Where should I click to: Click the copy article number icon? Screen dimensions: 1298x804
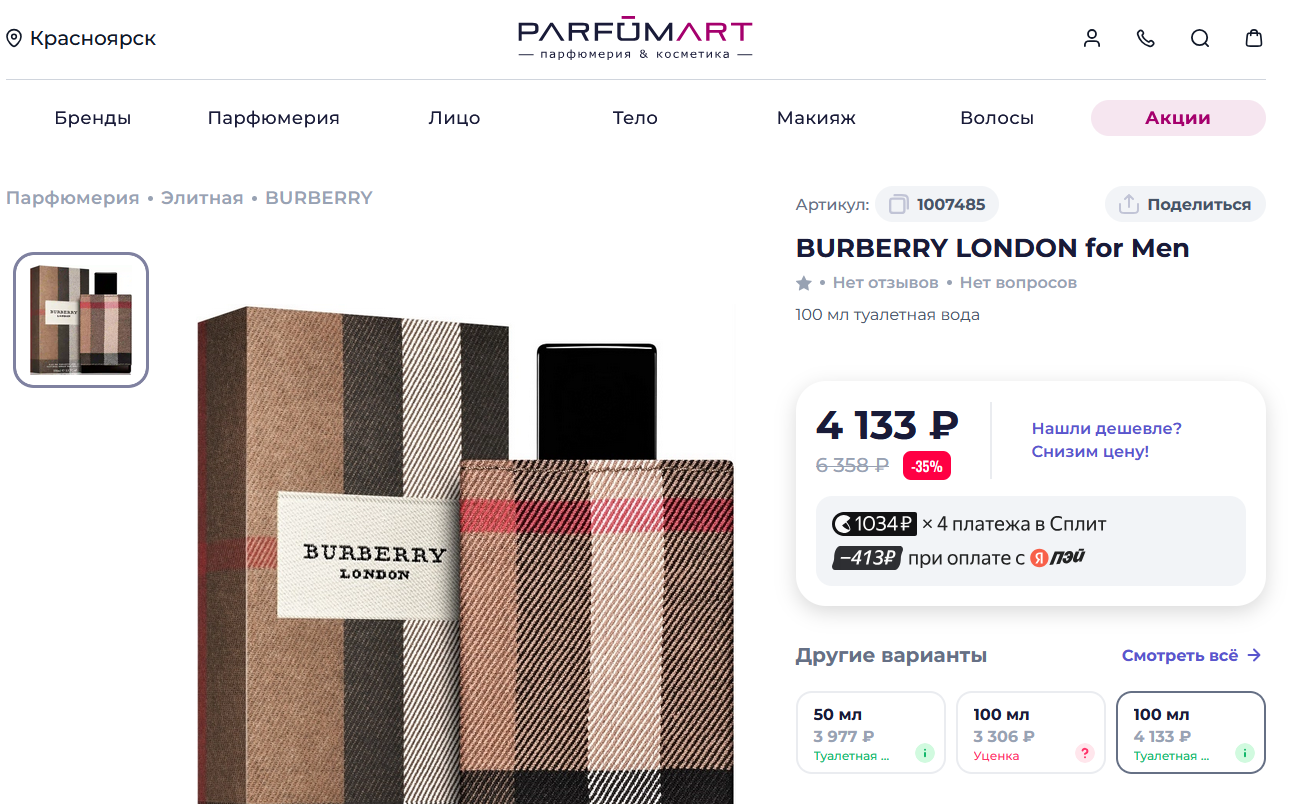(x=898, y=204)
